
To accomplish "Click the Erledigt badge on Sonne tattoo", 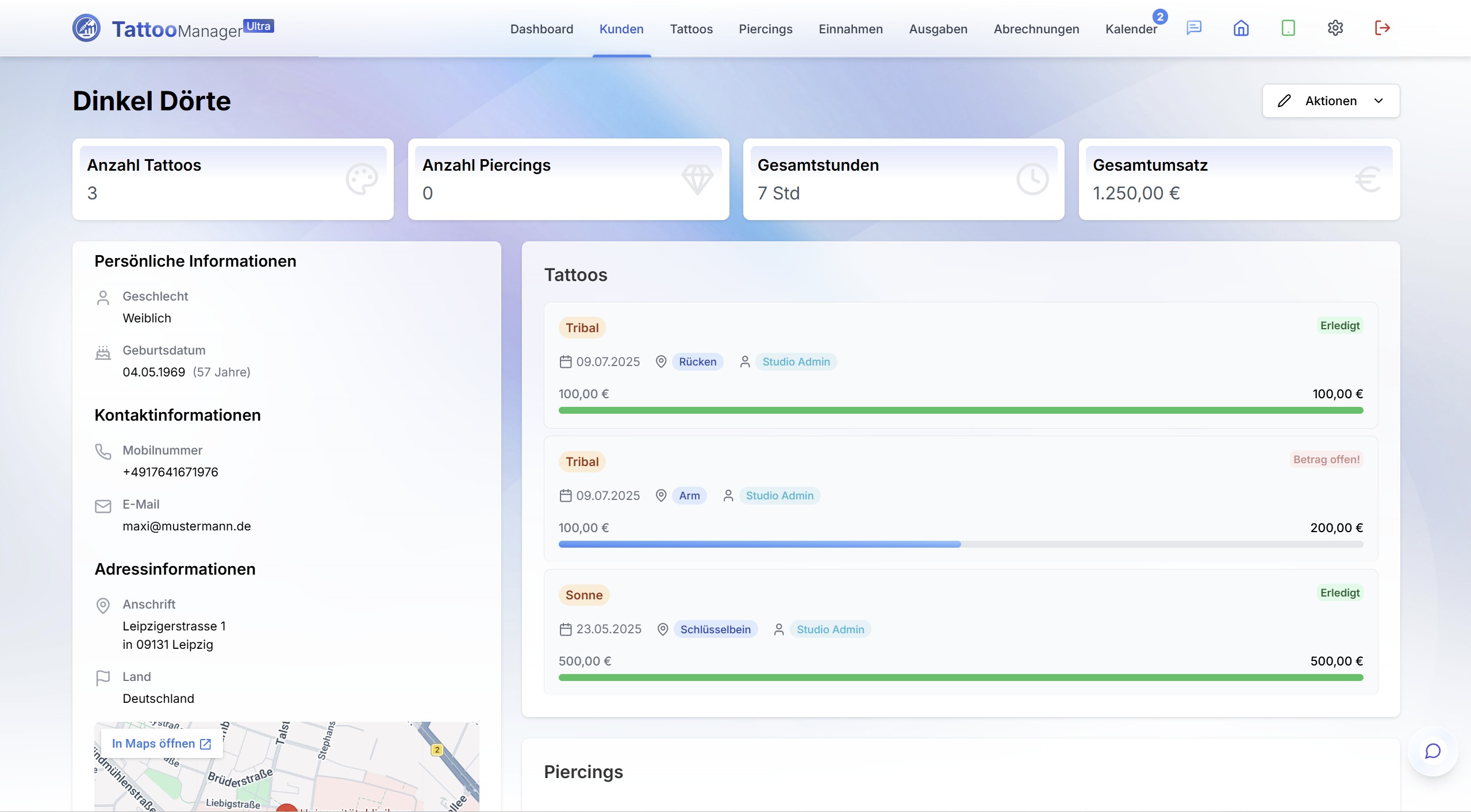I will [x=1340, y=592].
